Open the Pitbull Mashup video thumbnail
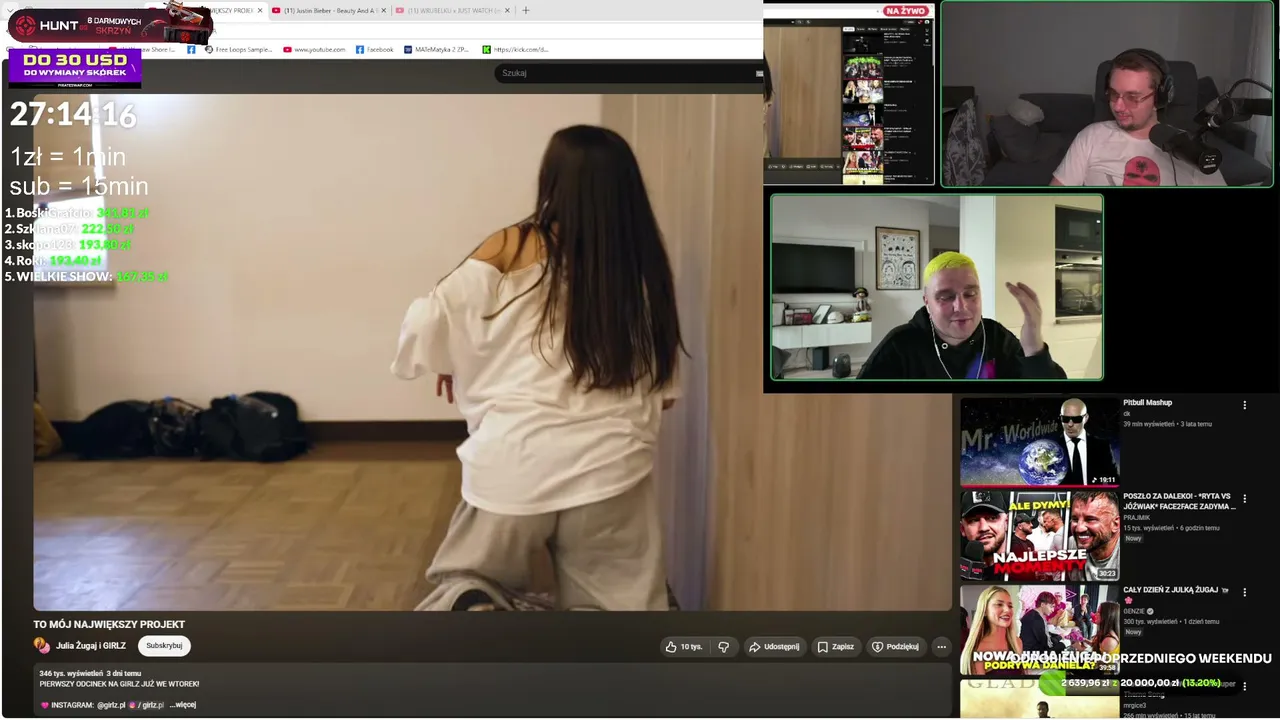1280x720 pixels. tap(1040, 441)
